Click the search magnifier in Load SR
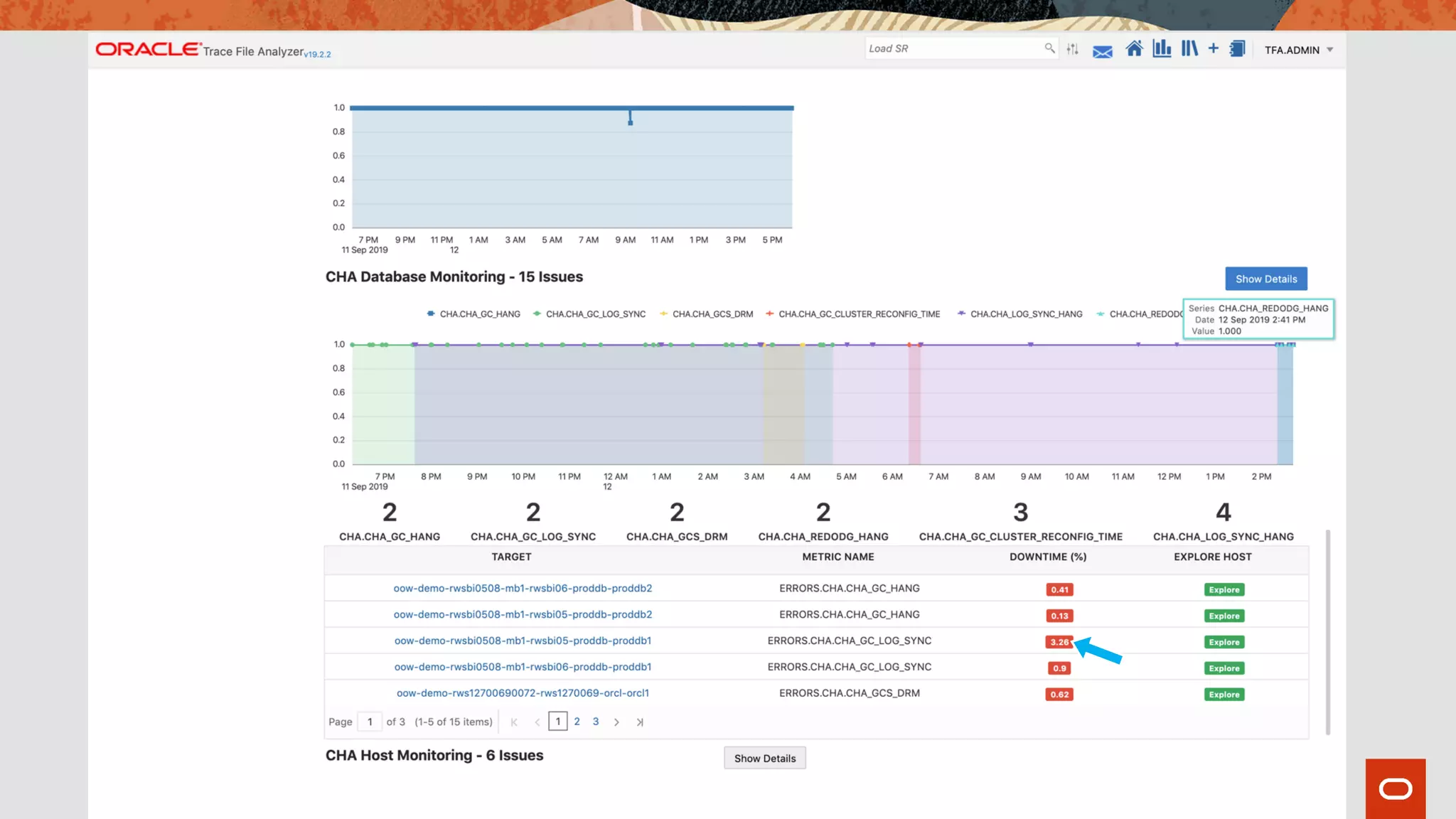Image resolution: width=1456 pixels, height=819 pixels. point(1049,48)
